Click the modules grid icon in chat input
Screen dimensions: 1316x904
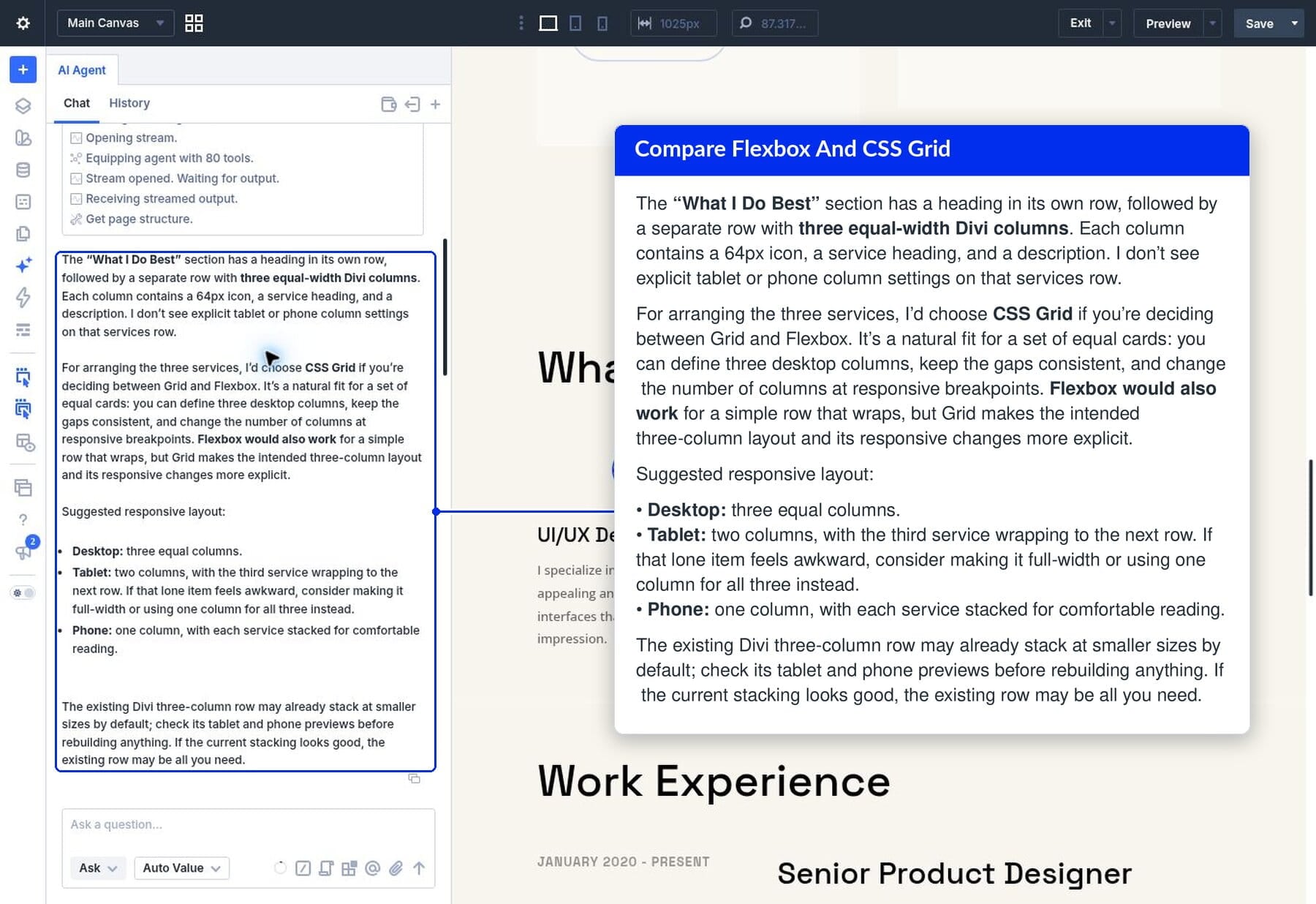pos(349,868)
